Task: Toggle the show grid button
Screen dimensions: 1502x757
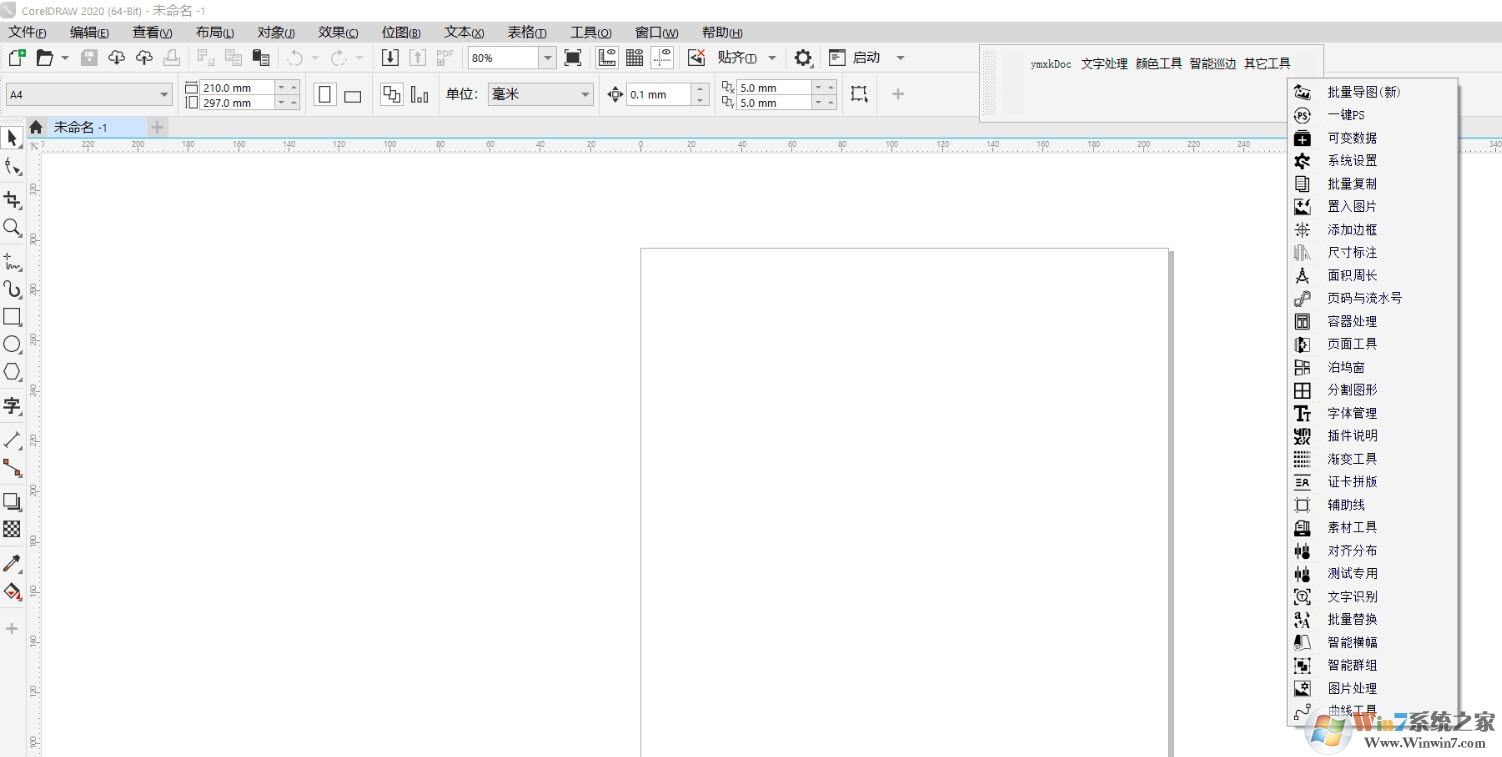Action: pos(635,58)
